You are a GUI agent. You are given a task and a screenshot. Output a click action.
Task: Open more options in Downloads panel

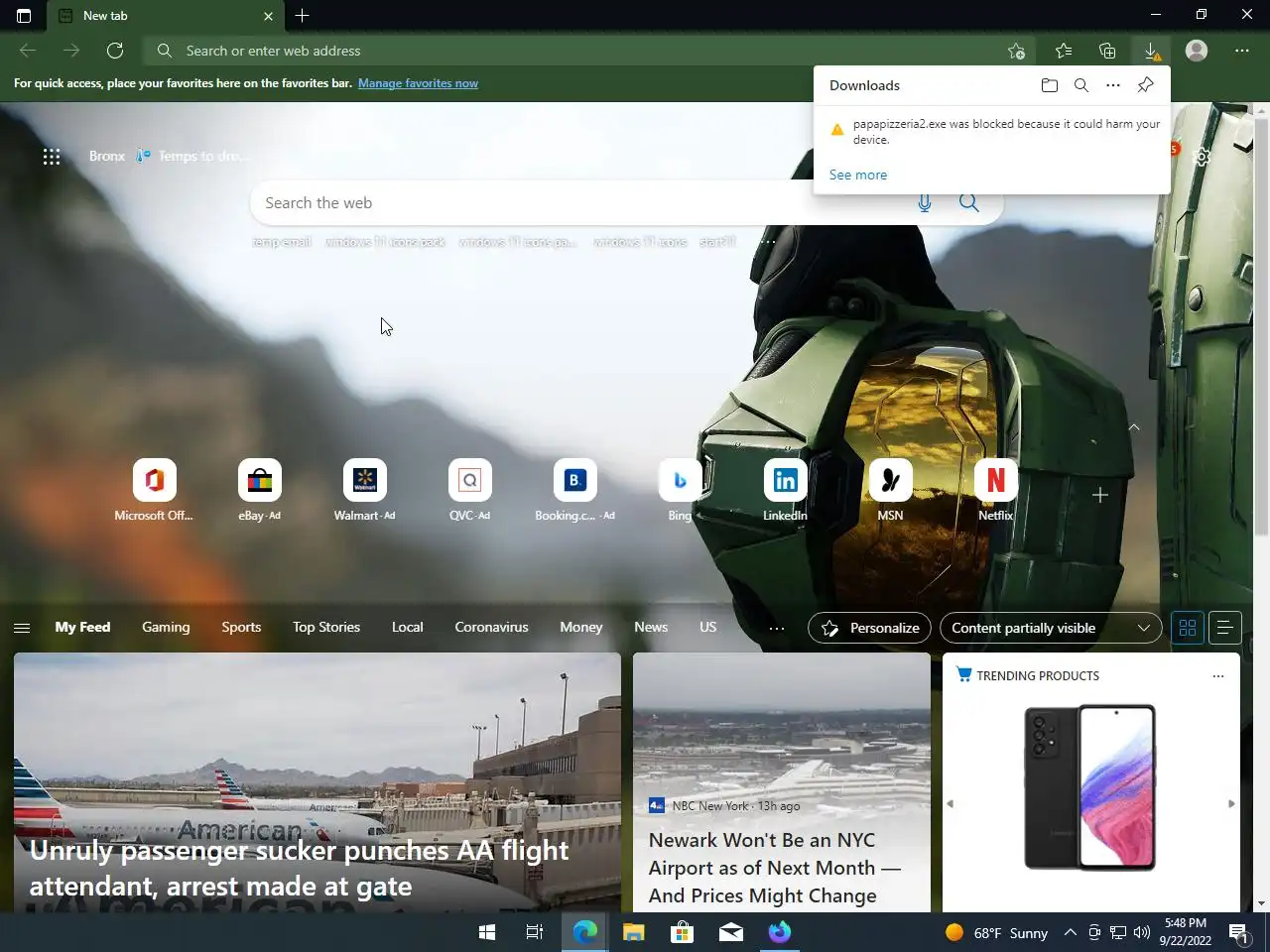(1113, 85)
